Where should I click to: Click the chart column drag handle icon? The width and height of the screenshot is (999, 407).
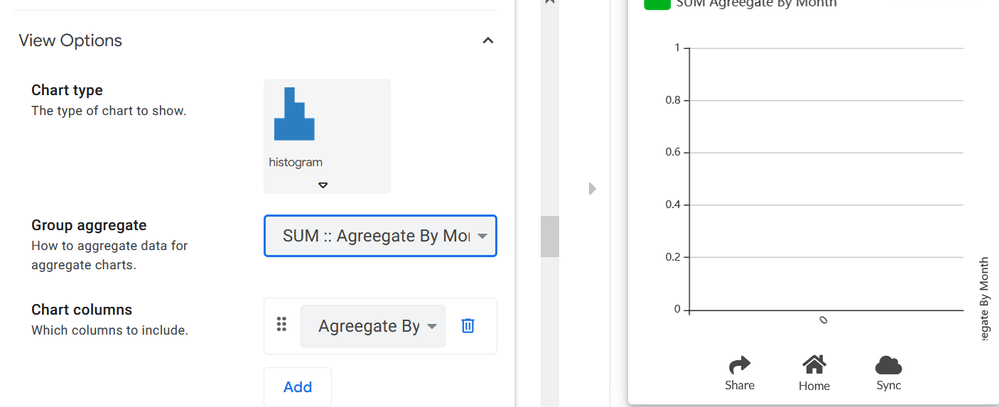[282, 324]
